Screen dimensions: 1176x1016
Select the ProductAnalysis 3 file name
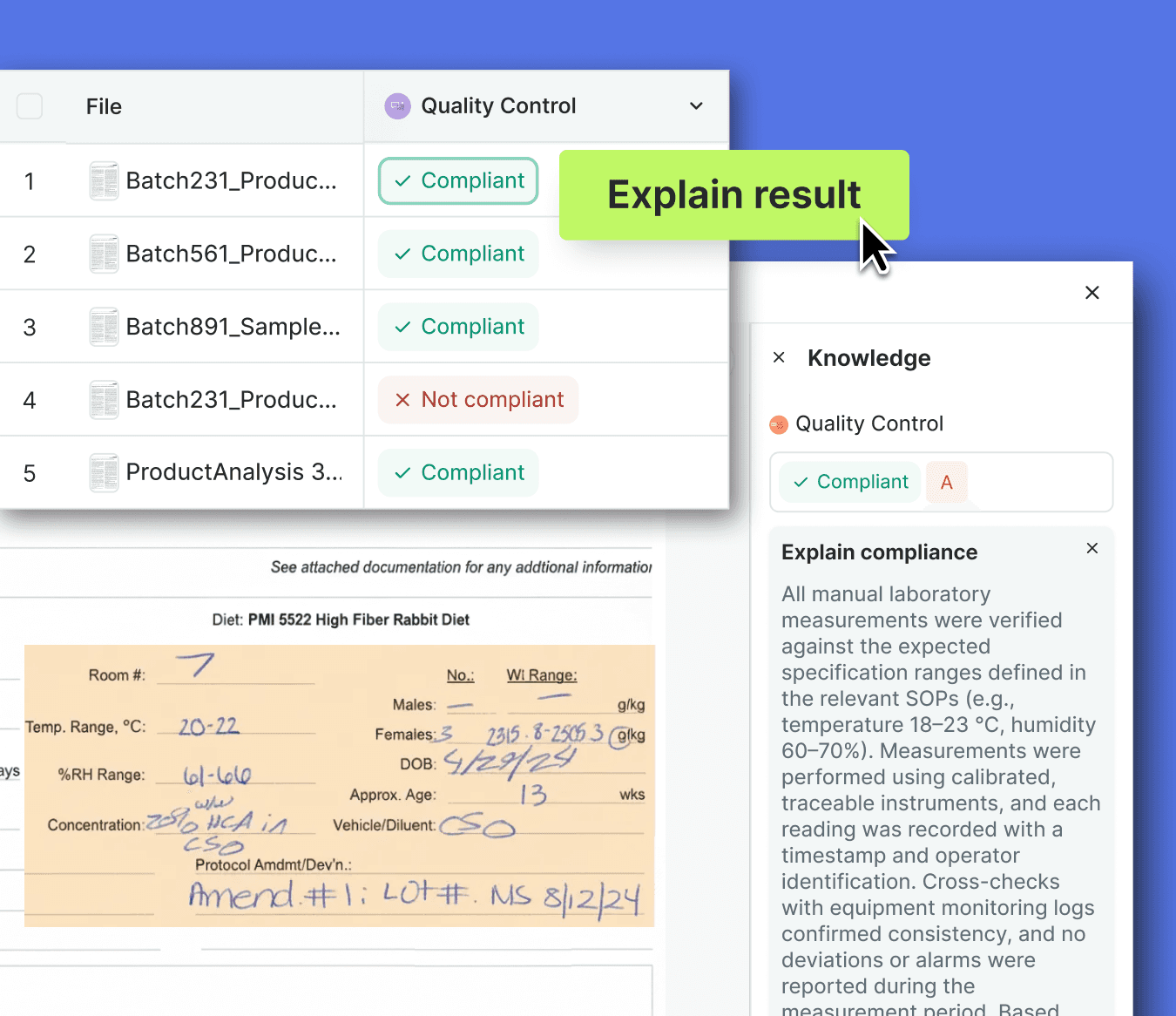(x=234, y=472)
